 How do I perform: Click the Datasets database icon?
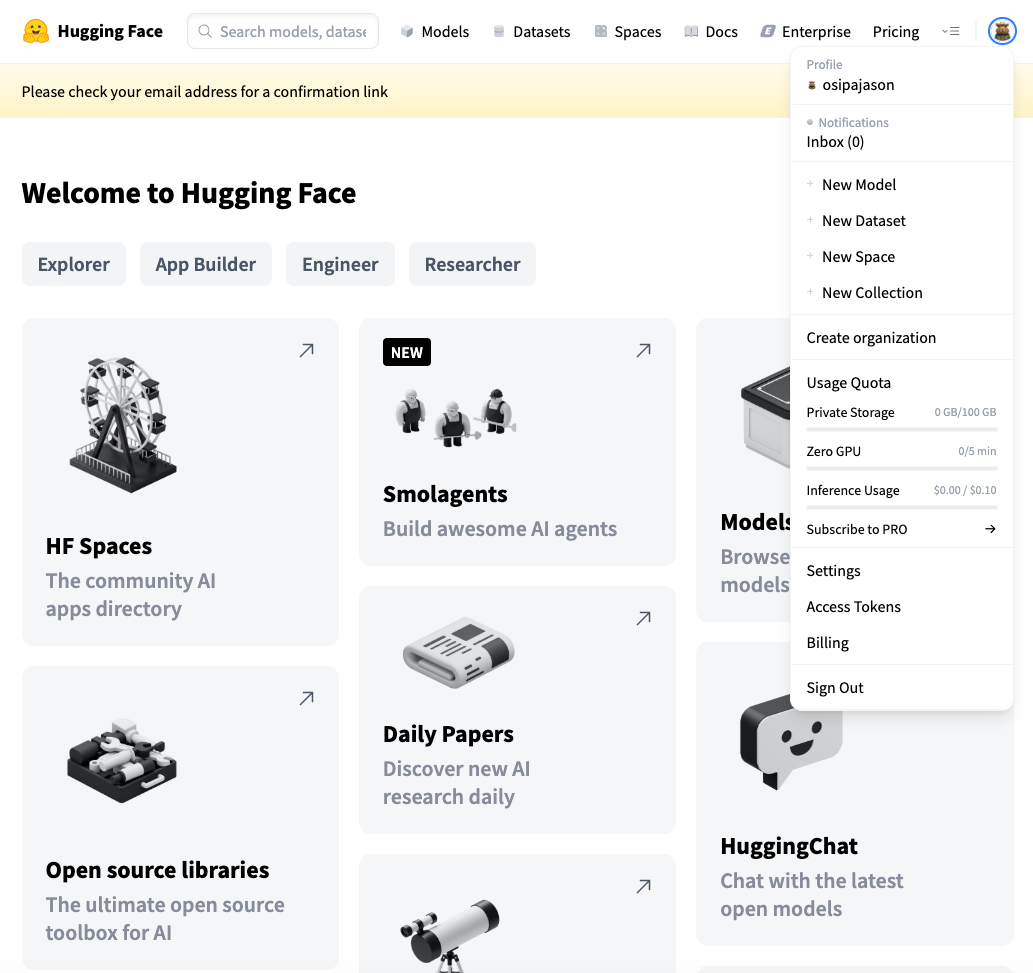coord(499,31)
